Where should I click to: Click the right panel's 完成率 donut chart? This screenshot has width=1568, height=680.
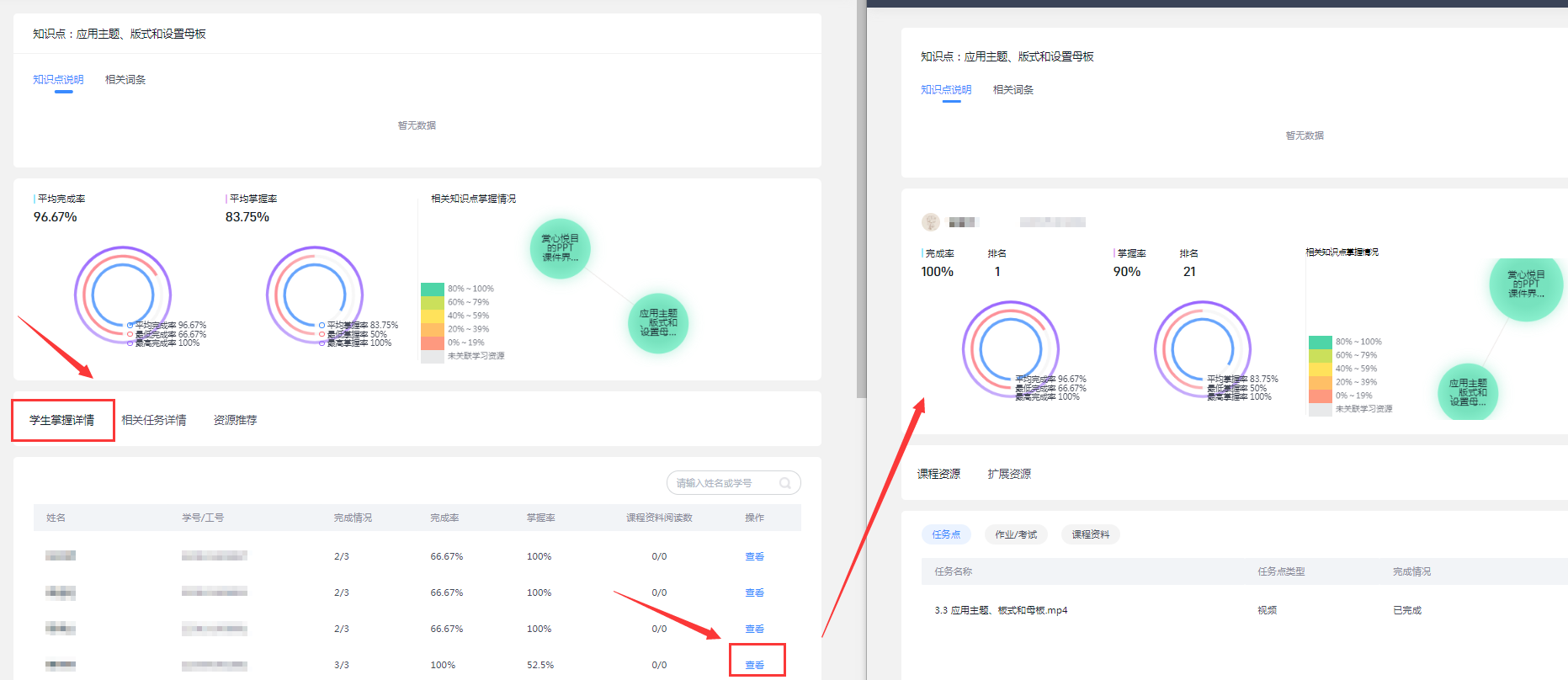pos(1011,349)
